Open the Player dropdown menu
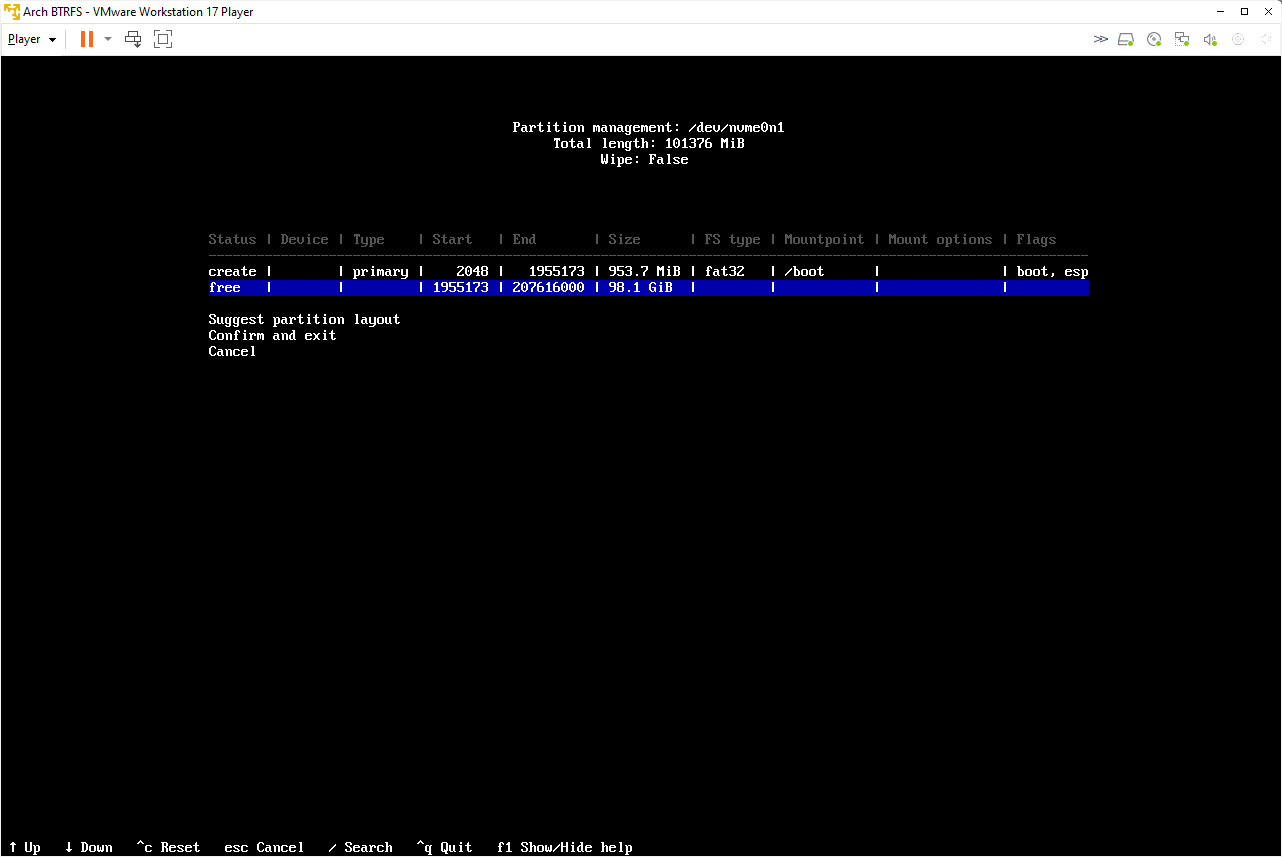The width and height of the screenshot is (1282, 857). tap(32, 39)
